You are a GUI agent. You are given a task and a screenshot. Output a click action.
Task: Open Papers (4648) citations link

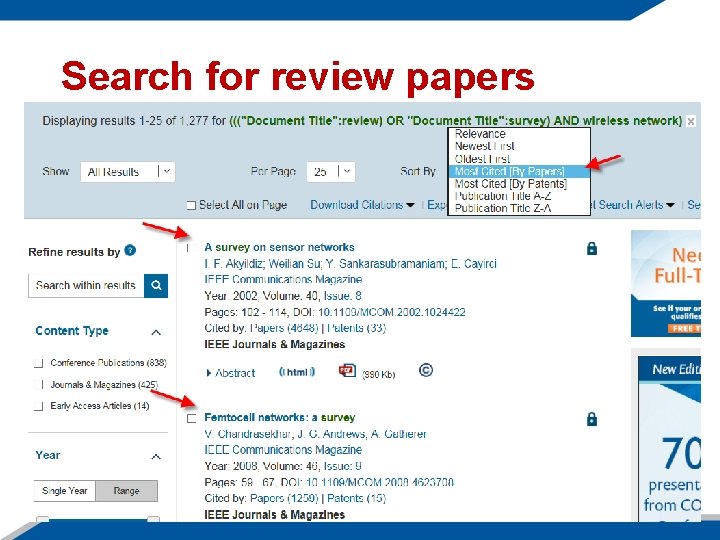coord(284,328)
